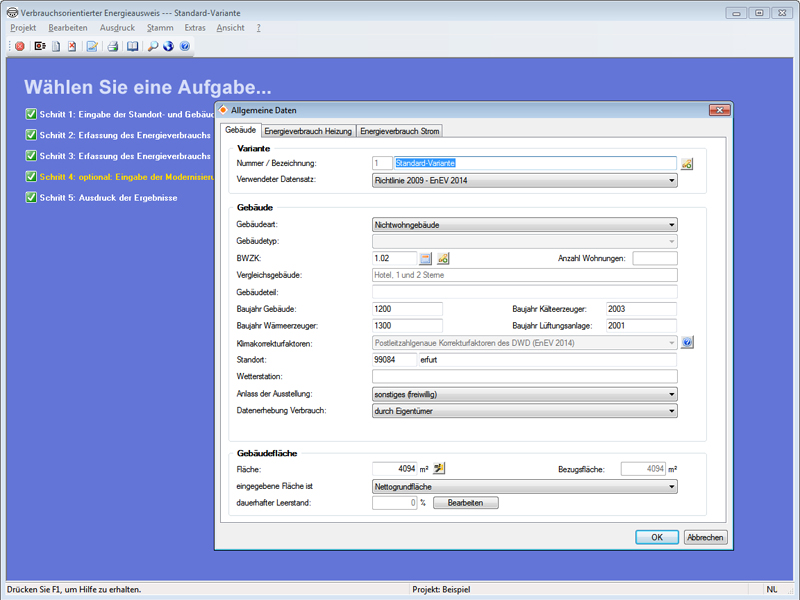
Task: Open the disabled Gebäudetyp dropdown
Action: tap(524, 241)
